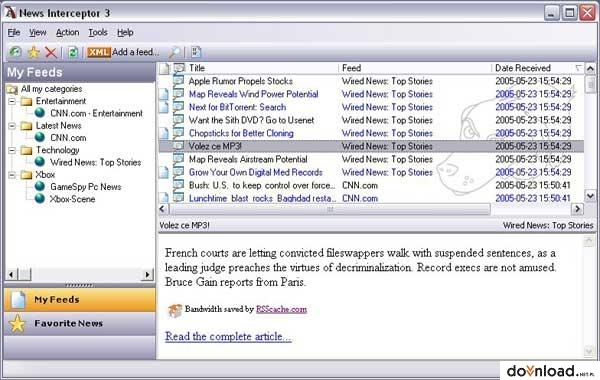Viewport: 600px width, 380px height.
Task: Click the feed tree horizontal scrollbar thumb
Action: (x=25, y=274)
